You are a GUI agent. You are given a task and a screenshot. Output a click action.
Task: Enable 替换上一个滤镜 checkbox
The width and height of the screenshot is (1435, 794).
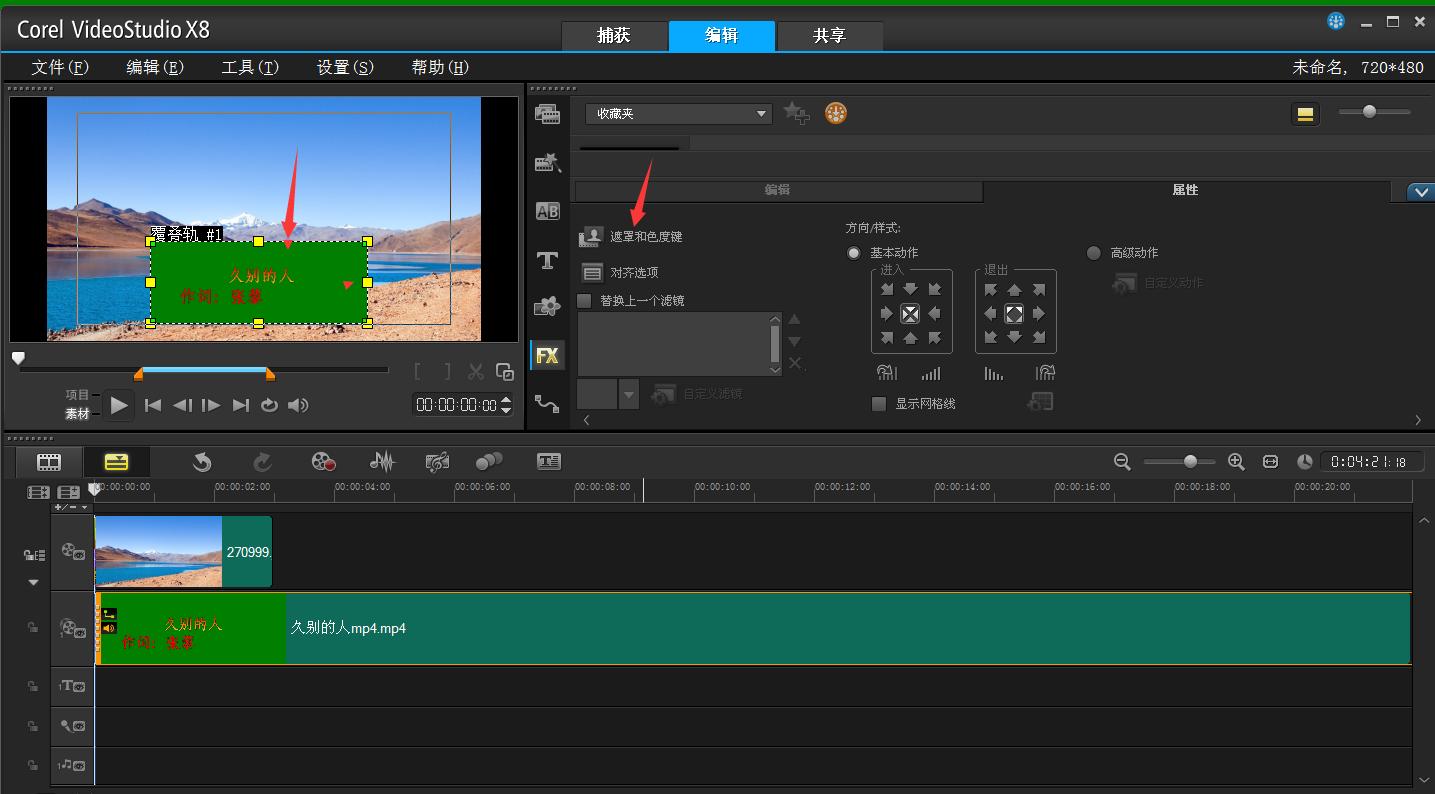(585, 301)
